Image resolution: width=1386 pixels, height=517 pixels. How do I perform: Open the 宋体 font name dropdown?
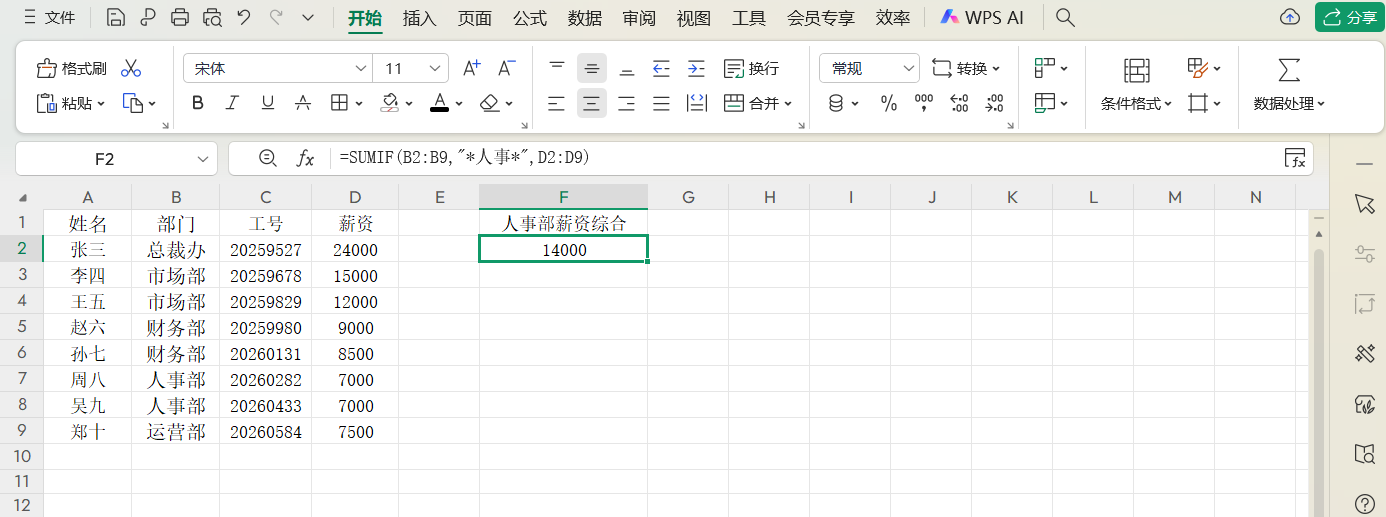tap(361, 68)
